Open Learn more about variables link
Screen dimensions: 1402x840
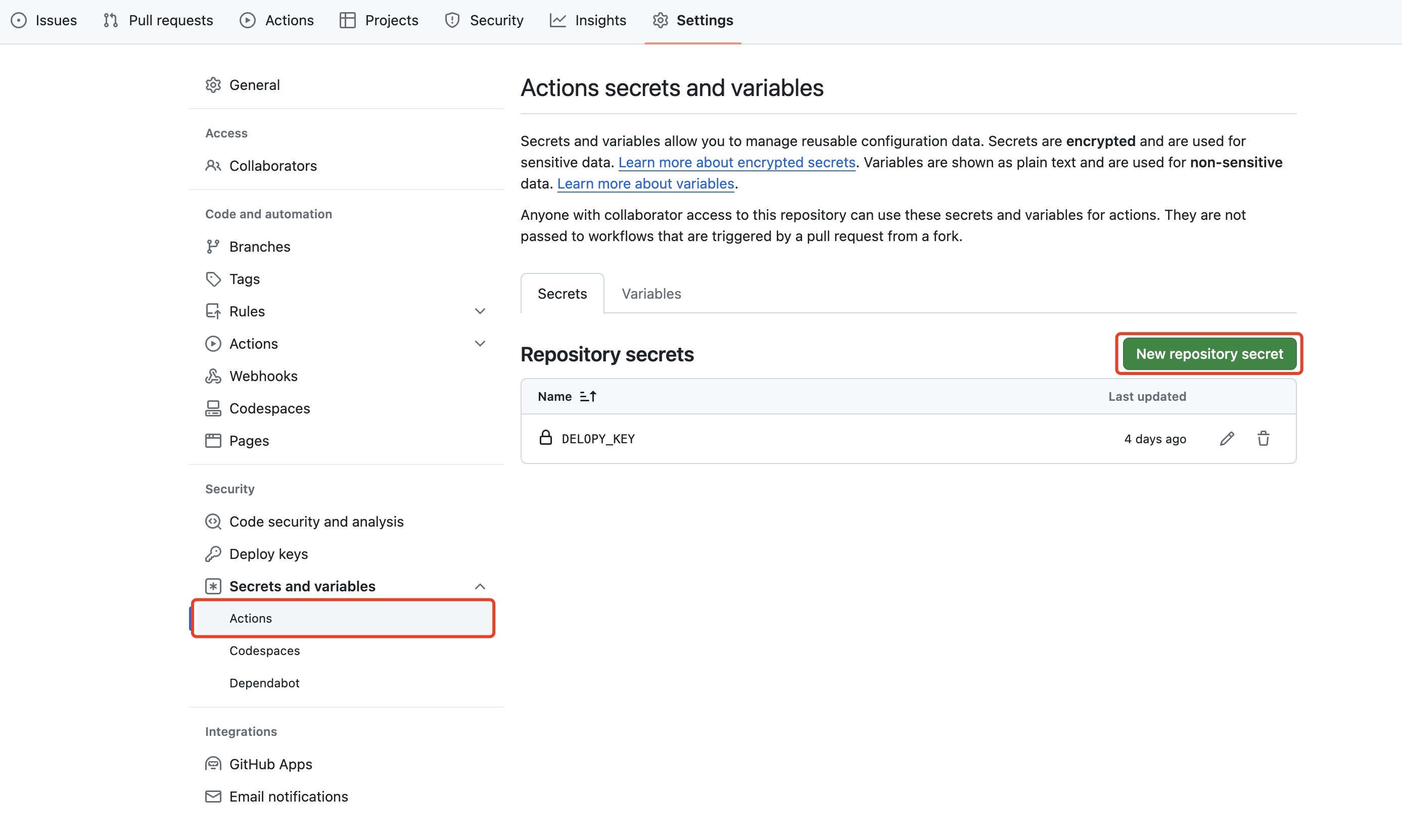click(645, 183)
